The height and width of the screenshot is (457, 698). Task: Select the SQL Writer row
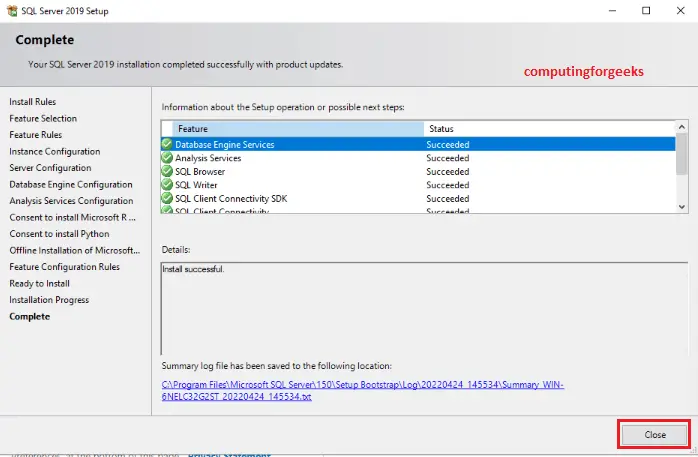click(418, 185)
